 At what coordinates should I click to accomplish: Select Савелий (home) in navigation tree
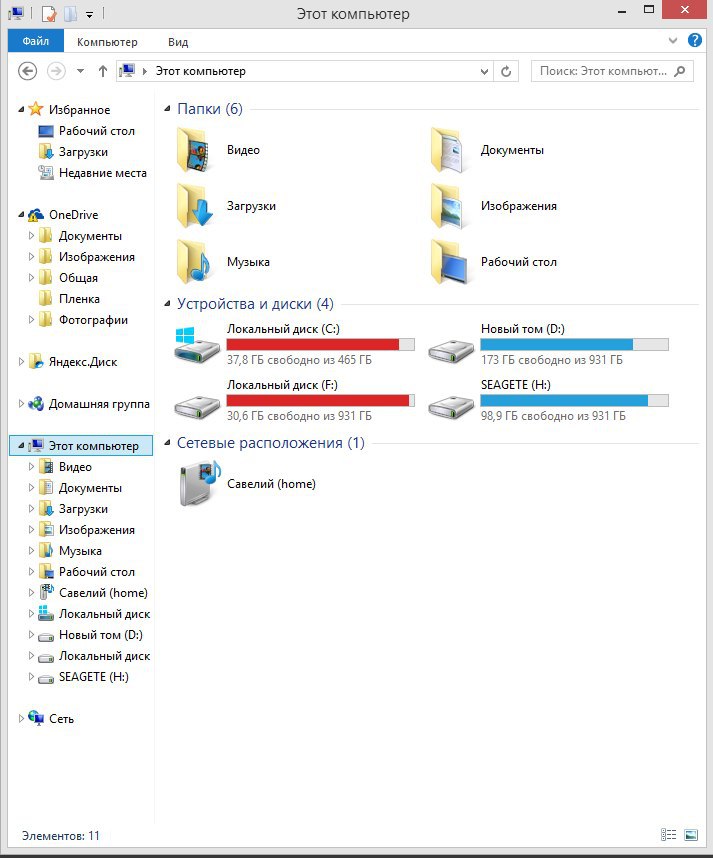point(103,593)
